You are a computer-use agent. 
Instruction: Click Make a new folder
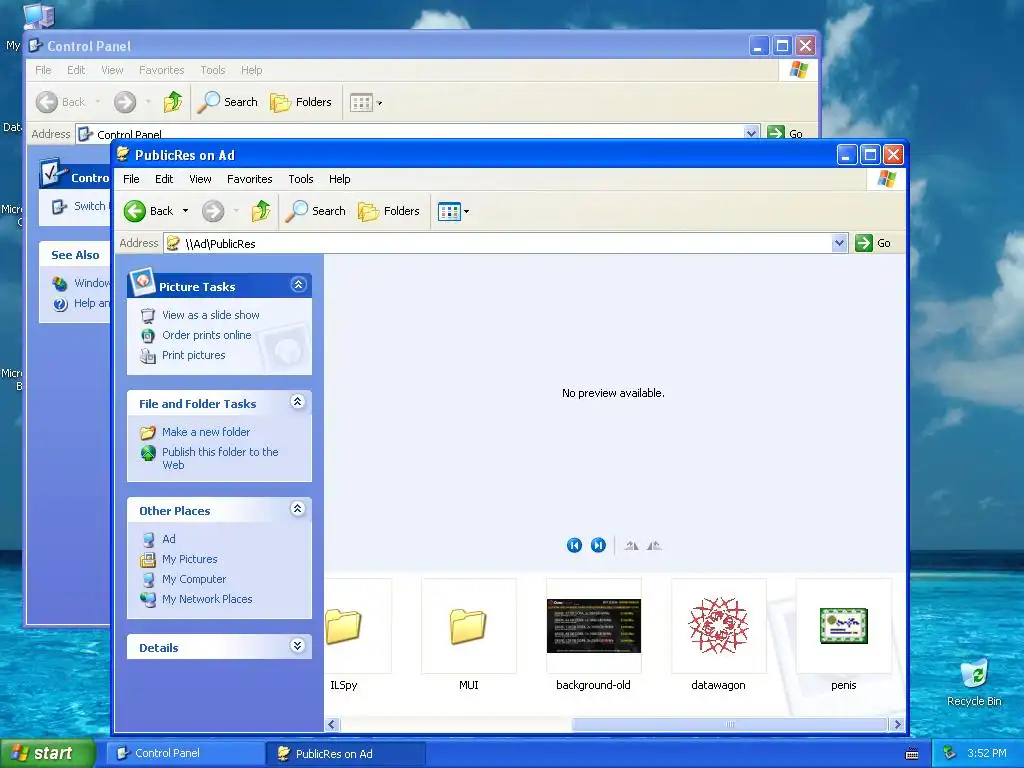pos(206,432)
